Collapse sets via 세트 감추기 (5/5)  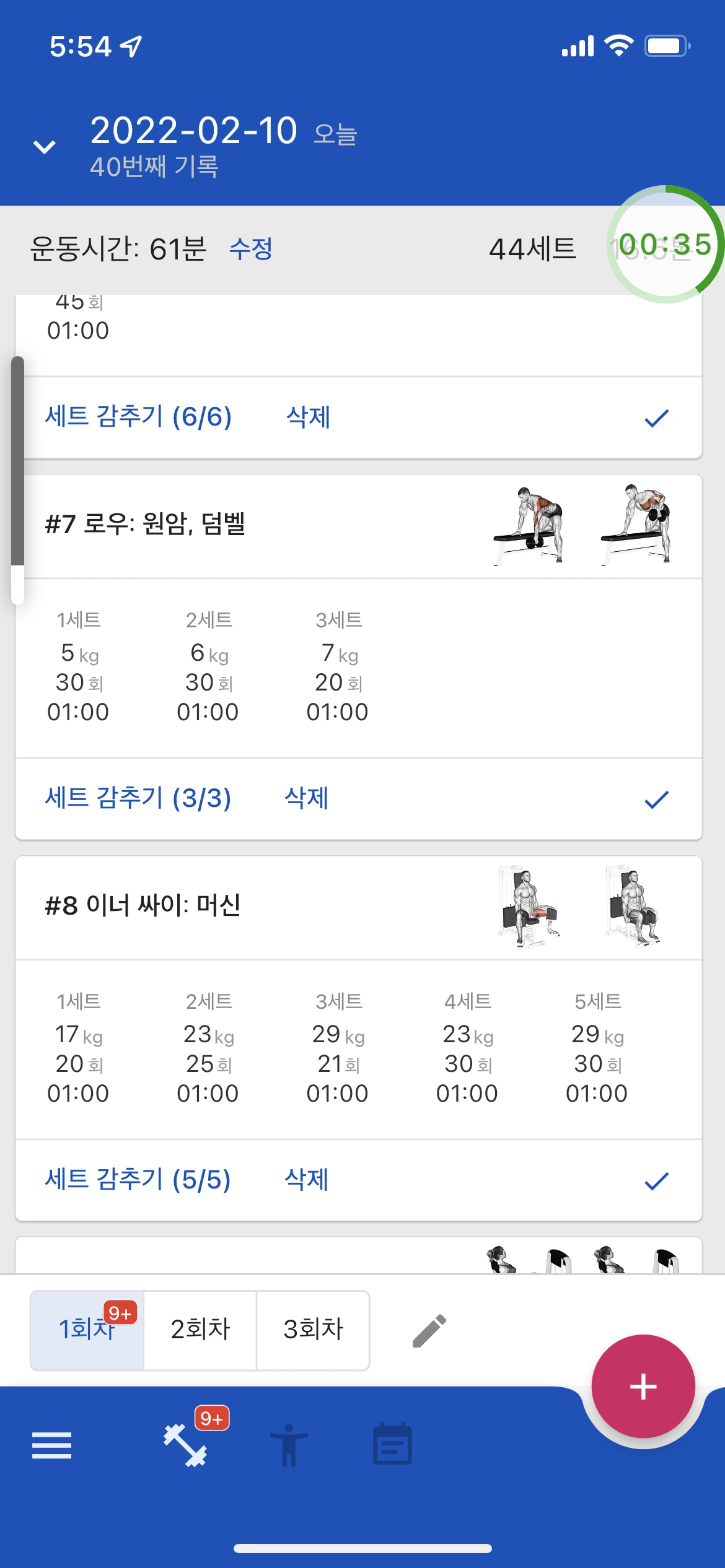(x=138, y=1179)
